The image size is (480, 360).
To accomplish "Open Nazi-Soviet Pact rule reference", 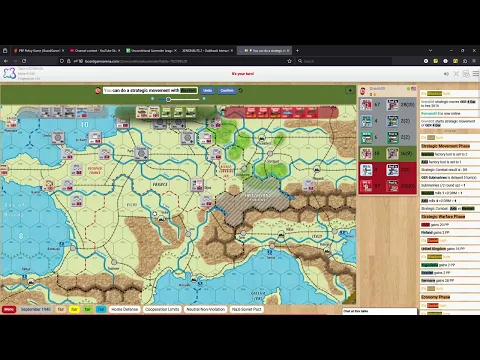I will [246, 309].
